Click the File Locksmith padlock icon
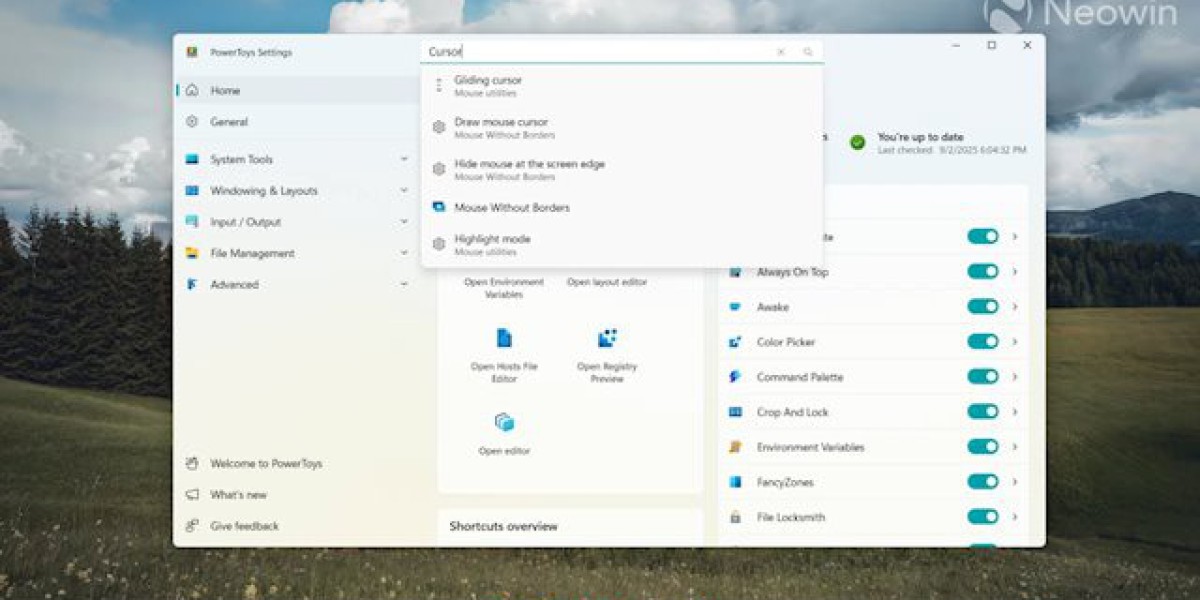The image size is (1200, 600). [x=735, y=517]
